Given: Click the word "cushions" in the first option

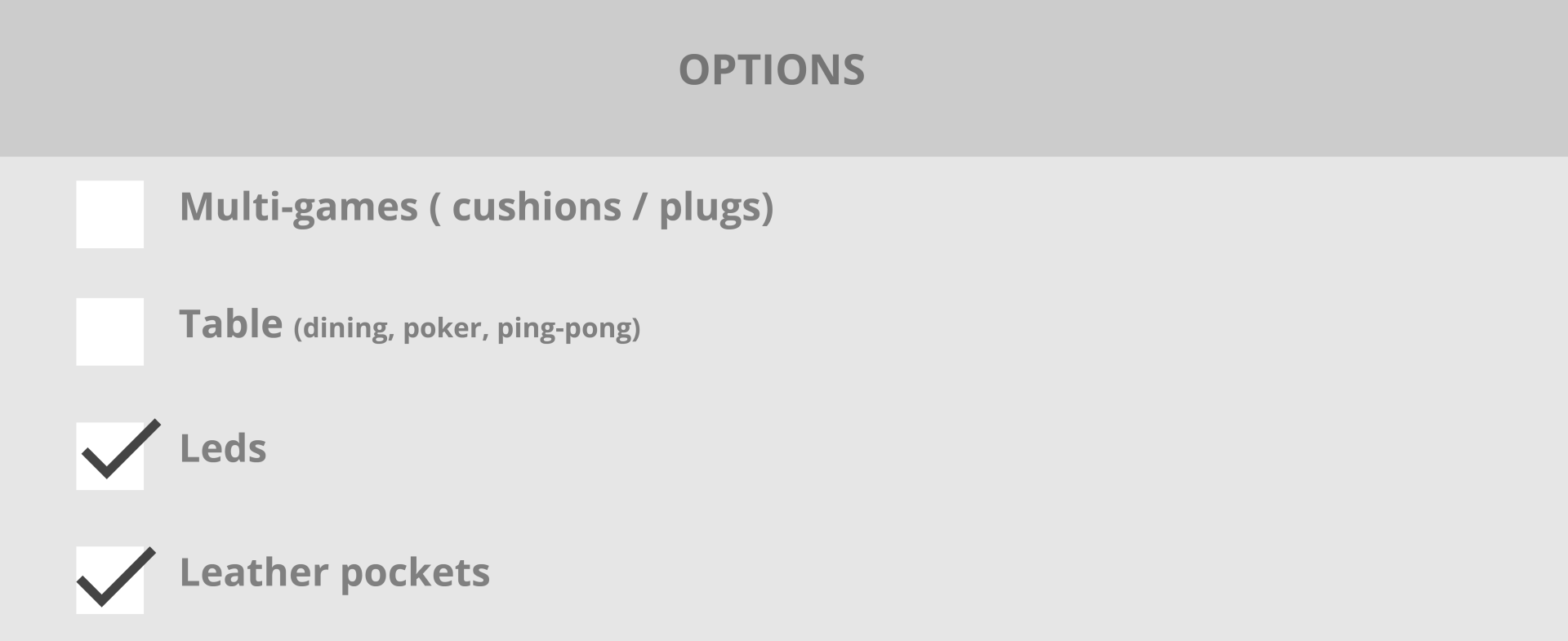Looking at the screenshot, I should pyautogui.click(x=537, y=207).
